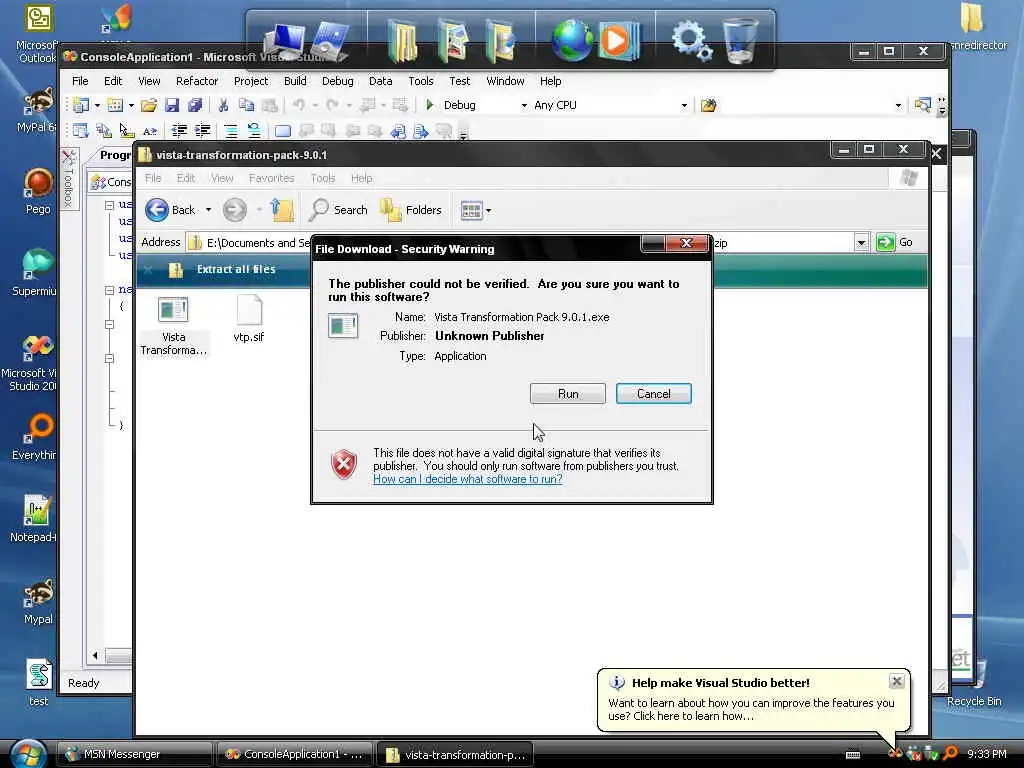
Task: Open the Debug menu in Visual Studio
Action: [x=337, y=81]
